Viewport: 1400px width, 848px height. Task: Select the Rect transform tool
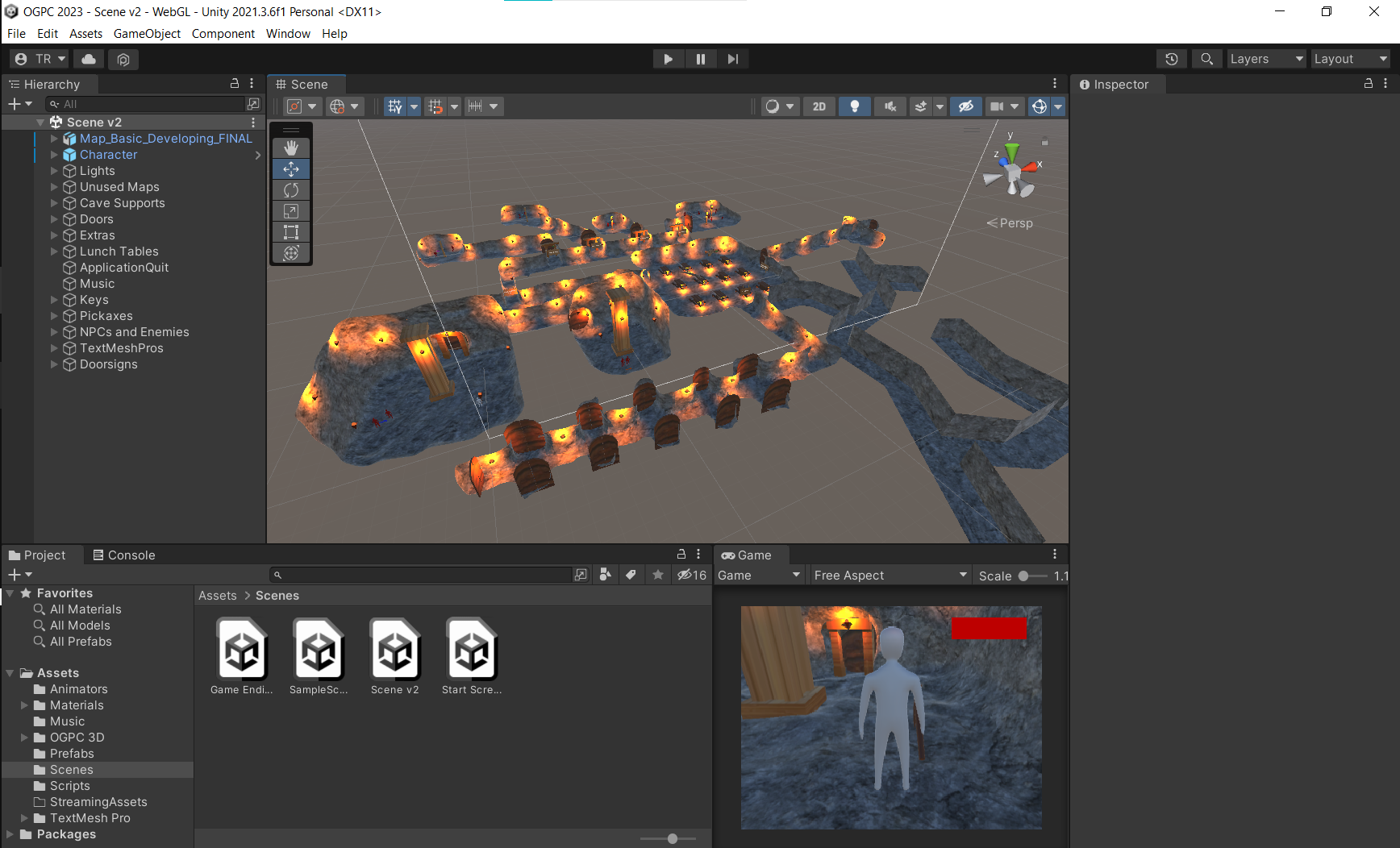click(291, 232)
